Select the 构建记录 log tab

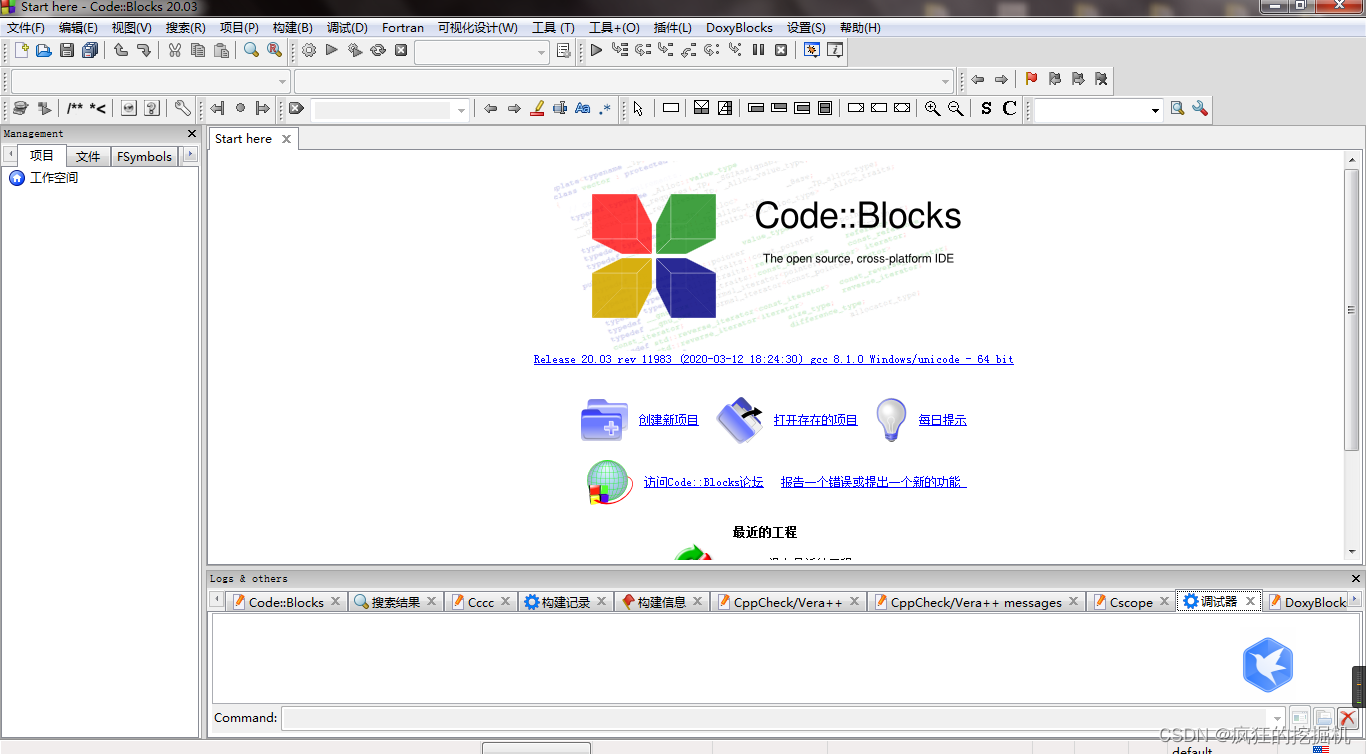click(565, 602)
